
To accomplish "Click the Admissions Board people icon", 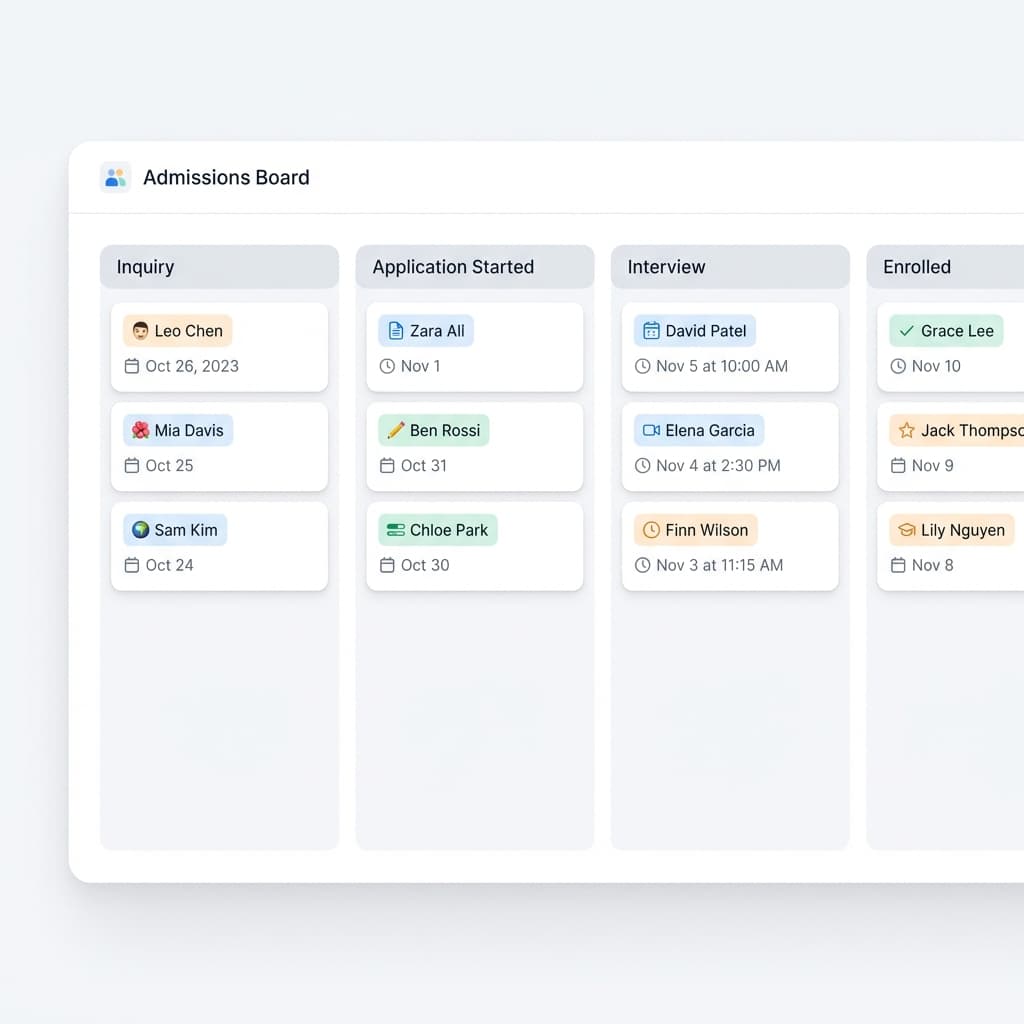I will point(115,178).
